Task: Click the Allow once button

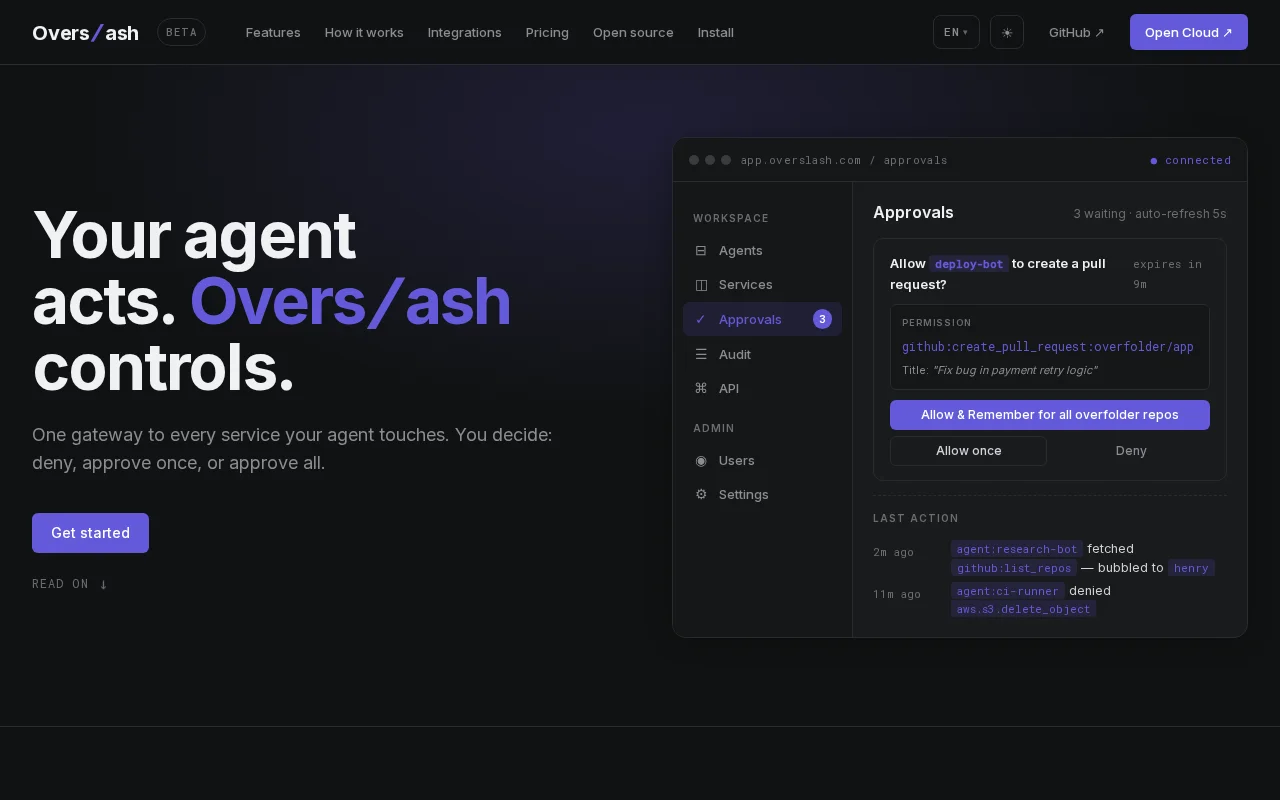Action: tap(968, 451)
